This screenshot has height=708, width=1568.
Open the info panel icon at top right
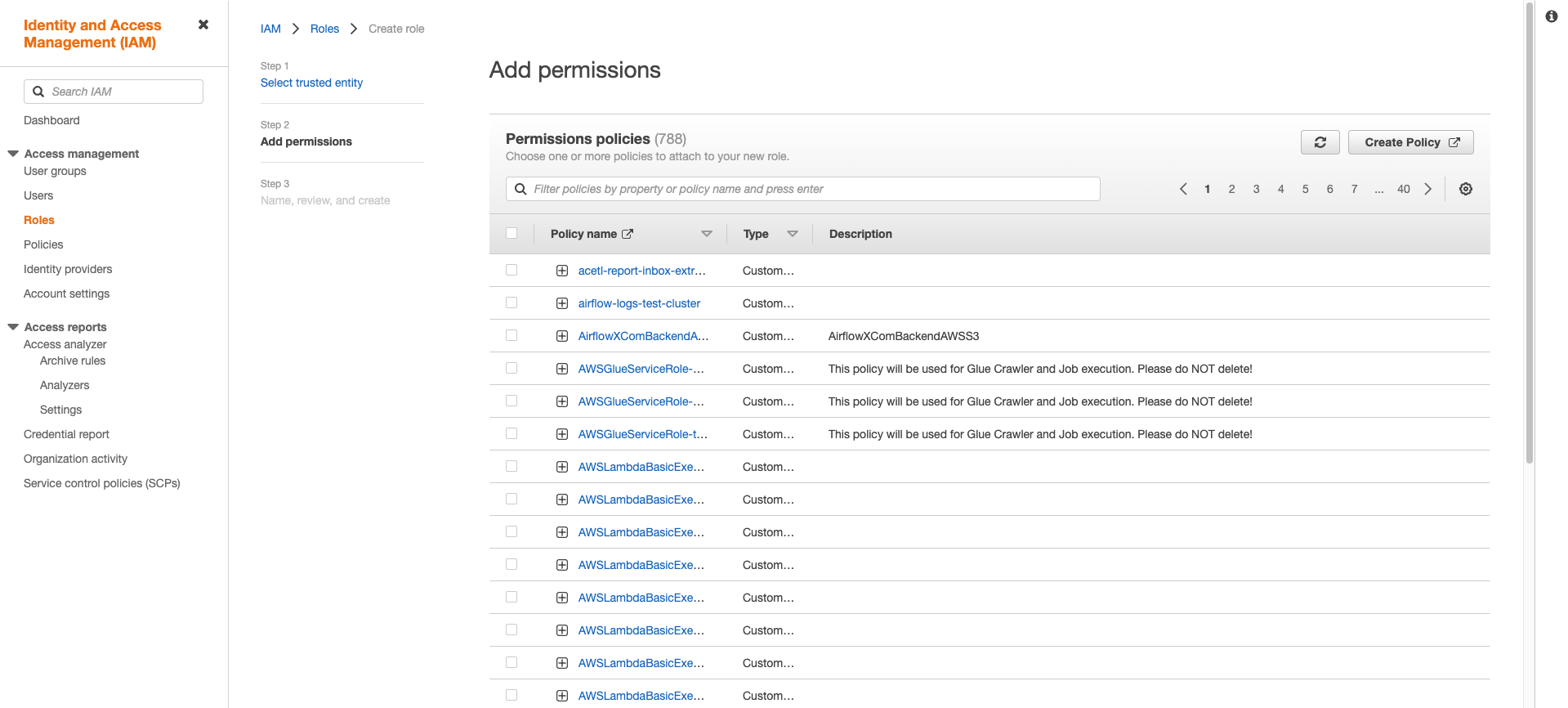point(1551,16)
